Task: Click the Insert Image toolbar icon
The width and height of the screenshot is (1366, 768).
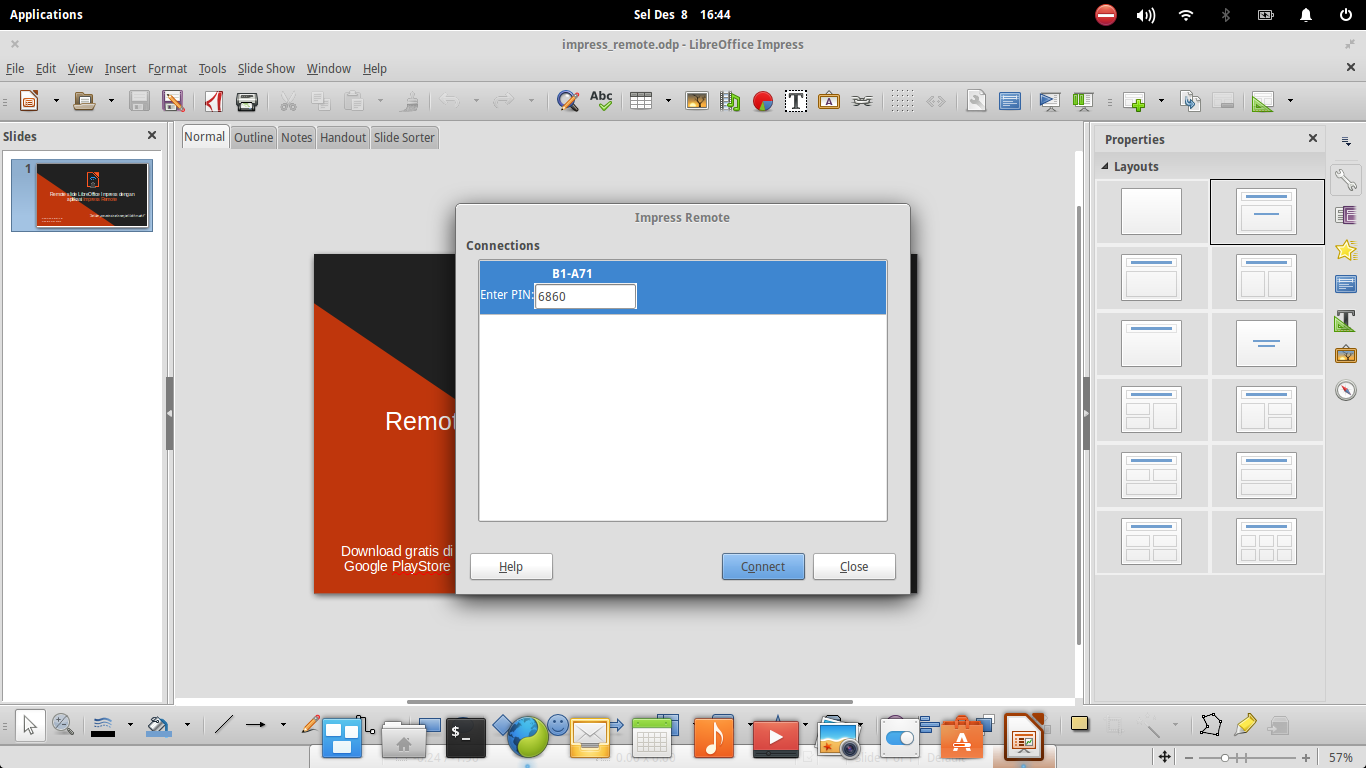Action: click(696, 100)
